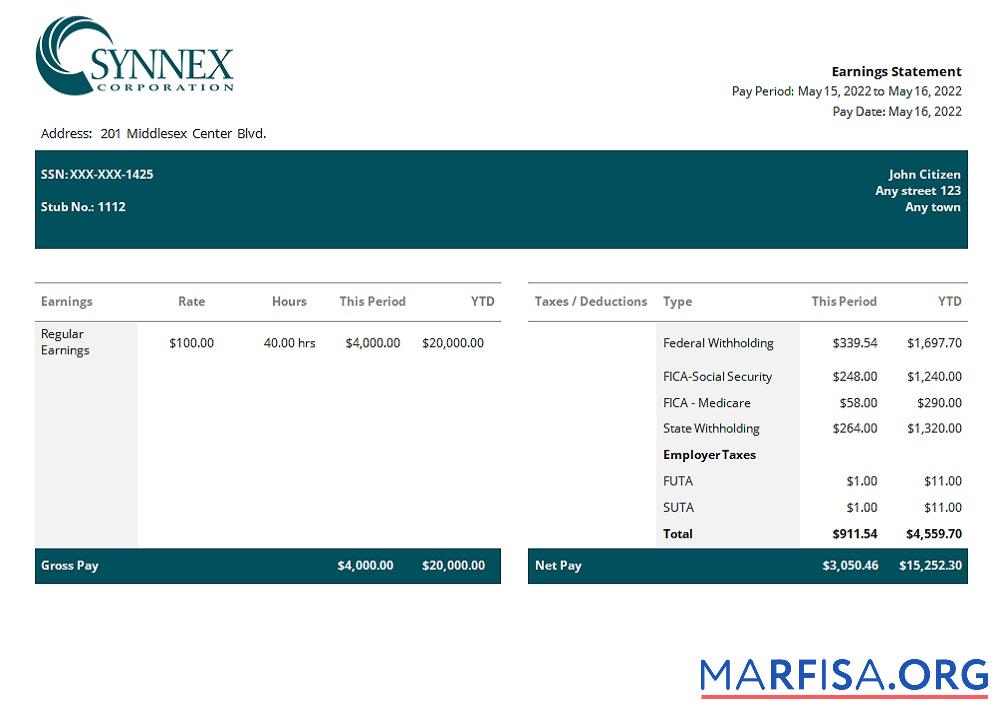1000x720 pixels.
Task: Select the SSN field in the teal banner
Action: point(97,174)
